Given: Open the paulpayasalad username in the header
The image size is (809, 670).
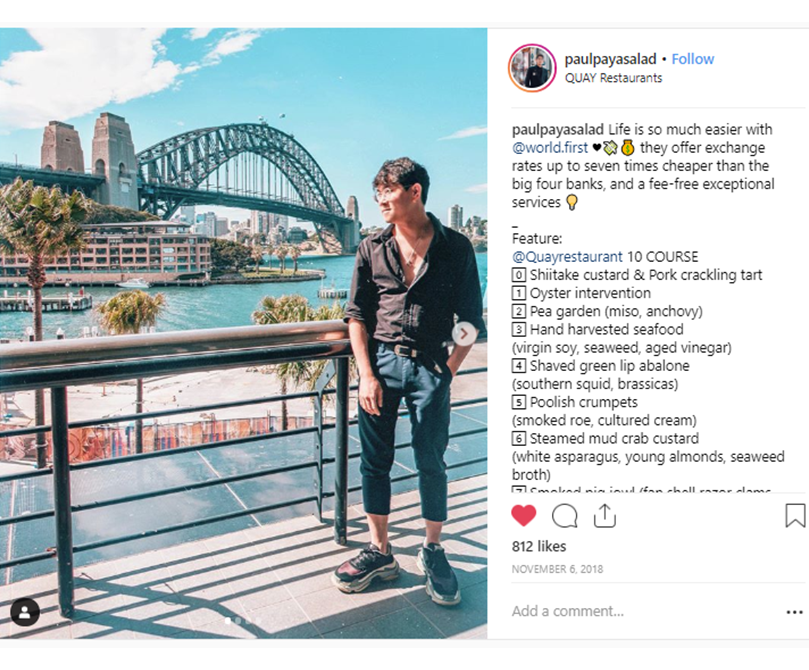Looking at the screenshot, I should pos(610,59).
